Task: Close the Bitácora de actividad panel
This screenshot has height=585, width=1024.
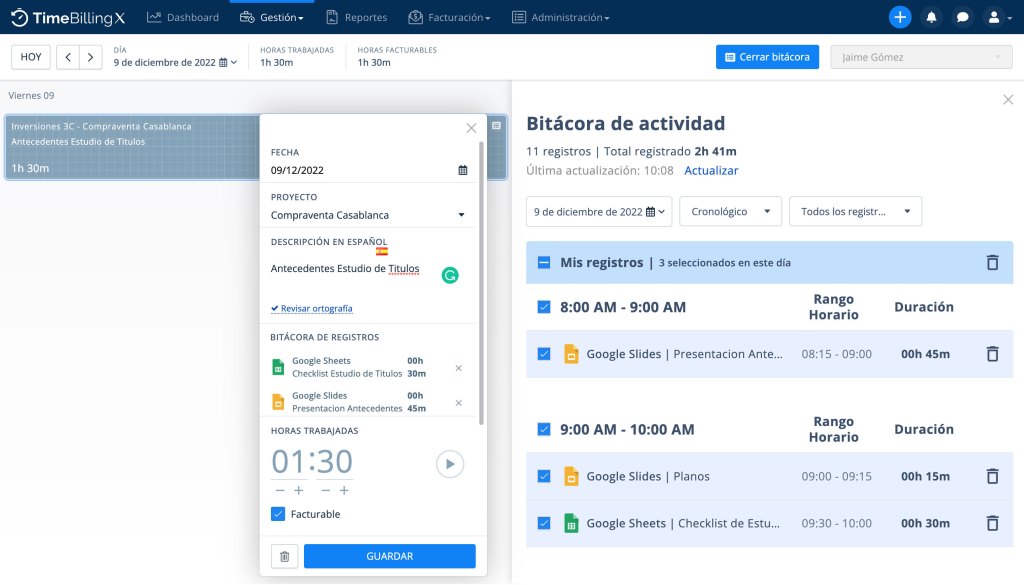Action: [1008, 99]
